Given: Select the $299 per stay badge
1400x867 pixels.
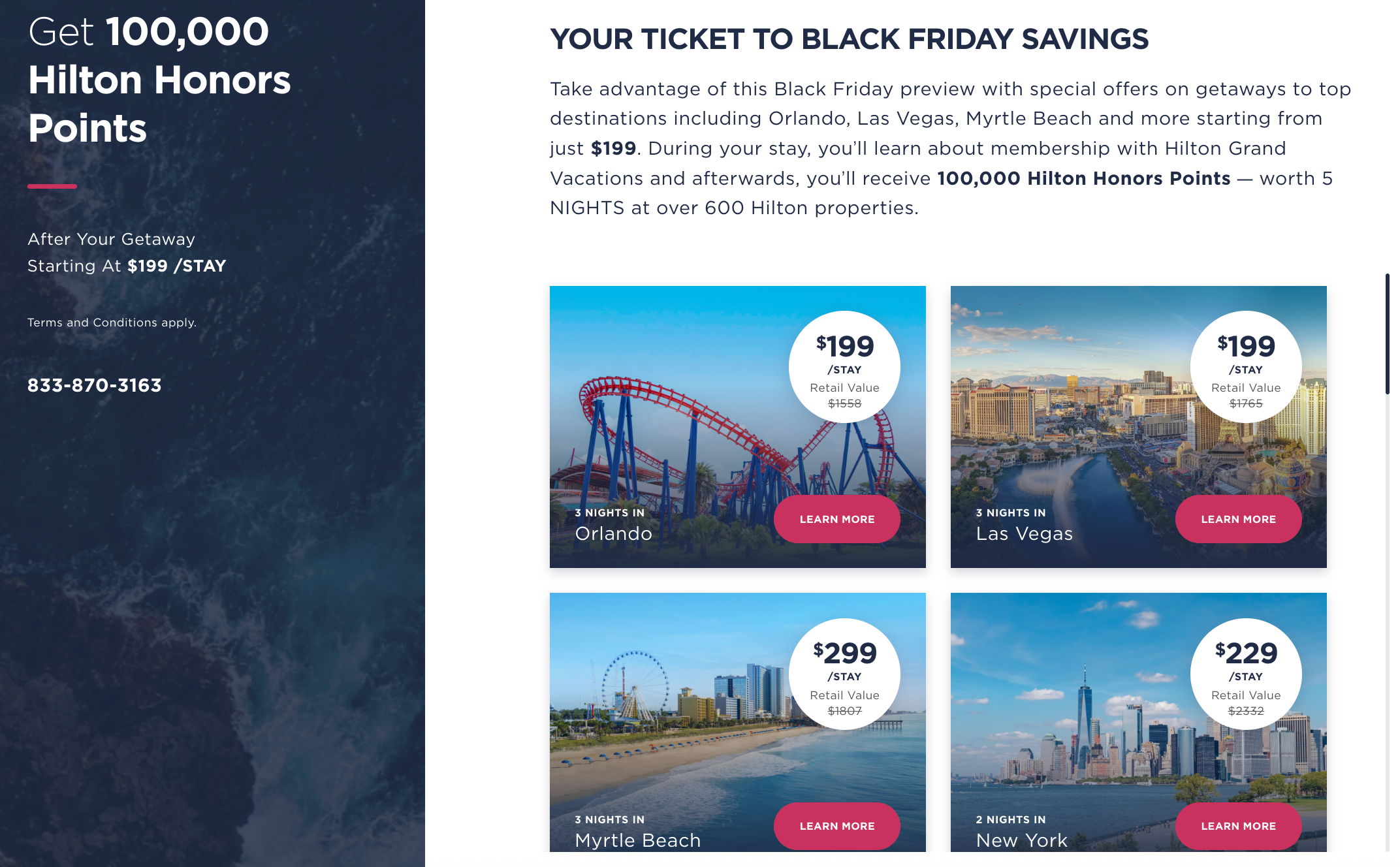Looking at the screenshot, I should (x=844, y=674).
